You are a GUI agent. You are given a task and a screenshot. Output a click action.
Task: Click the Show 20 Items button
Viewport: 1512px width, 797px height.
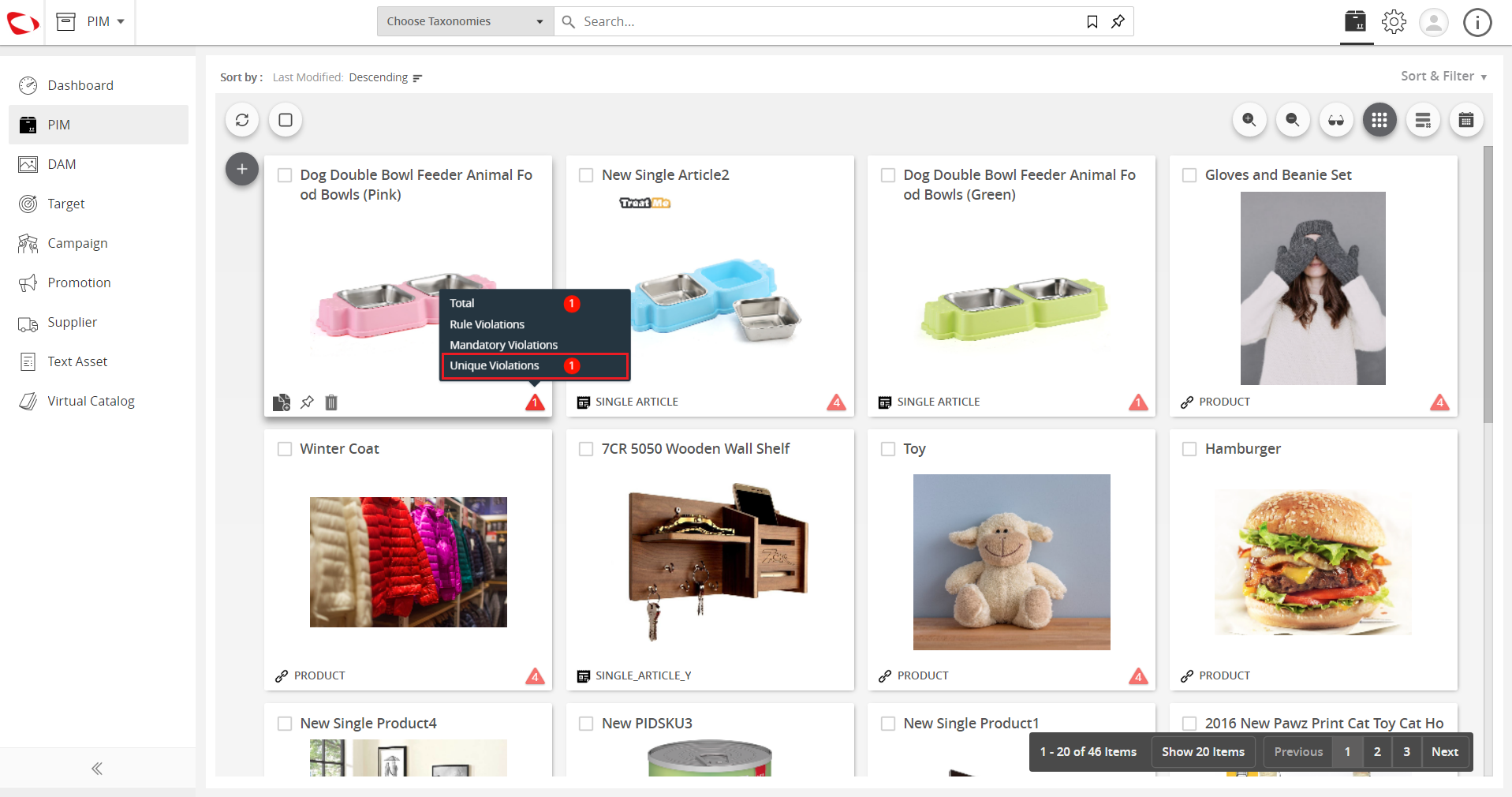(x=1203, y=752)
